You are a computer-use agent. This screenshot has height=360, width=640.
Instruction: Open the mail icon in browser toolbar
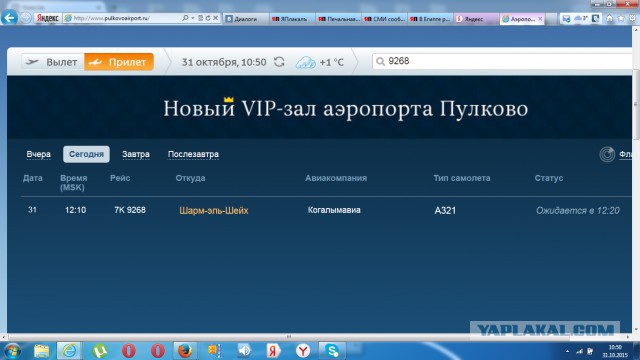click(566, 19)
